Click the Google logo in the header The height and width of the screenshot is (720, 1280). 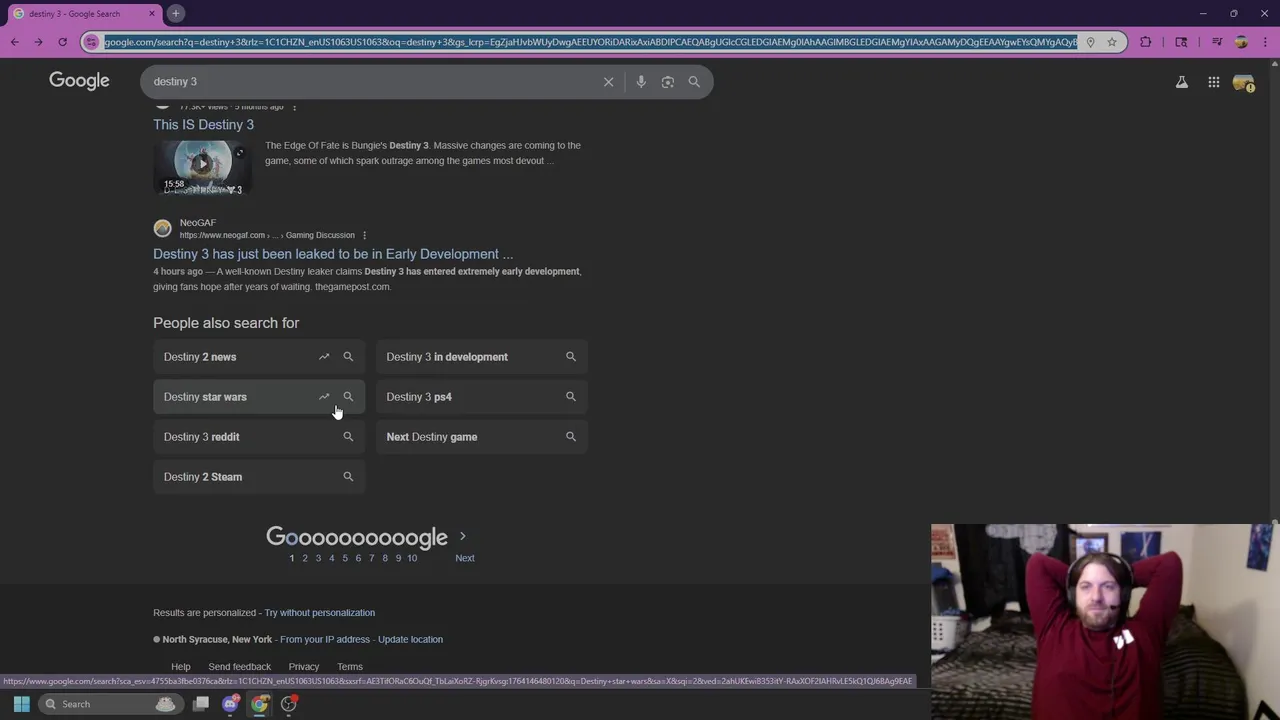coord(79,81)
